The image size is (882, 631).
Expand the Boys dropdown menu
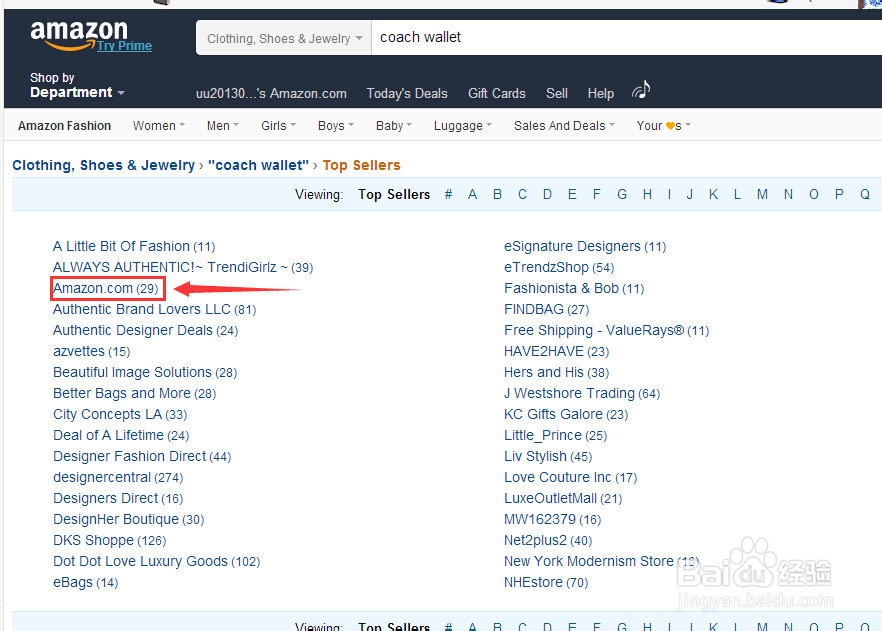click(x=336, y=126)
